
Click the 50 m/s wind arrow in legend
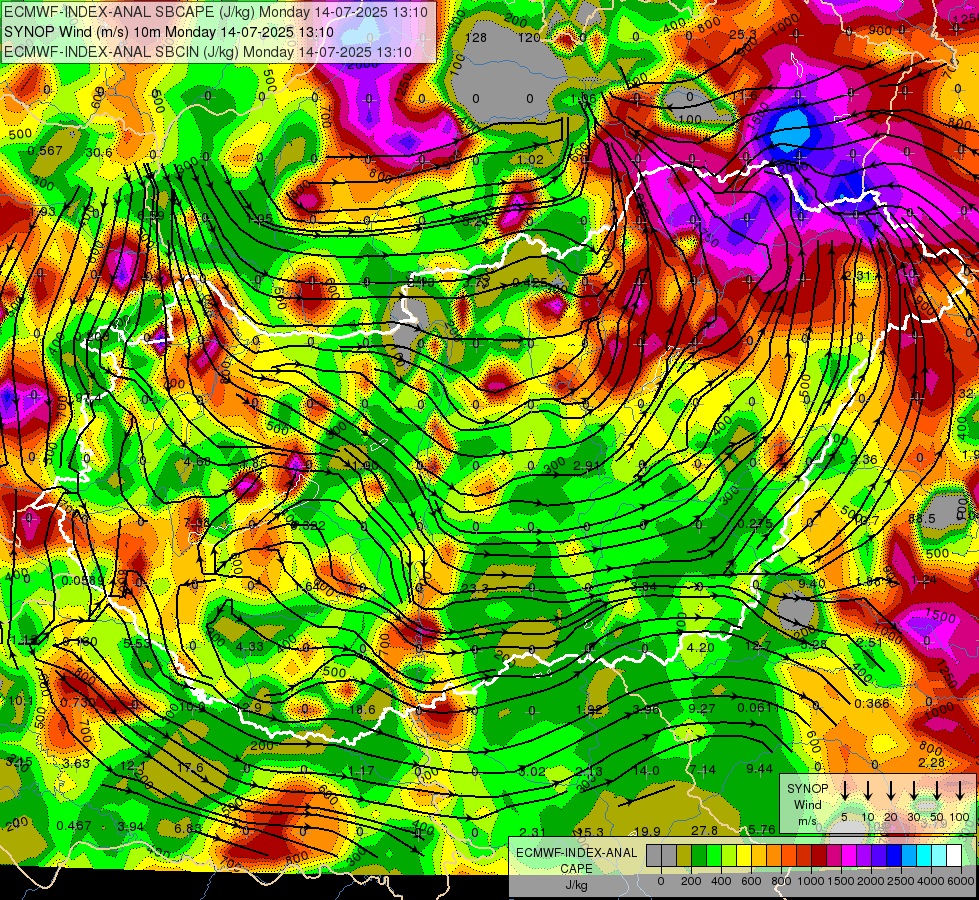pos(937,791)
